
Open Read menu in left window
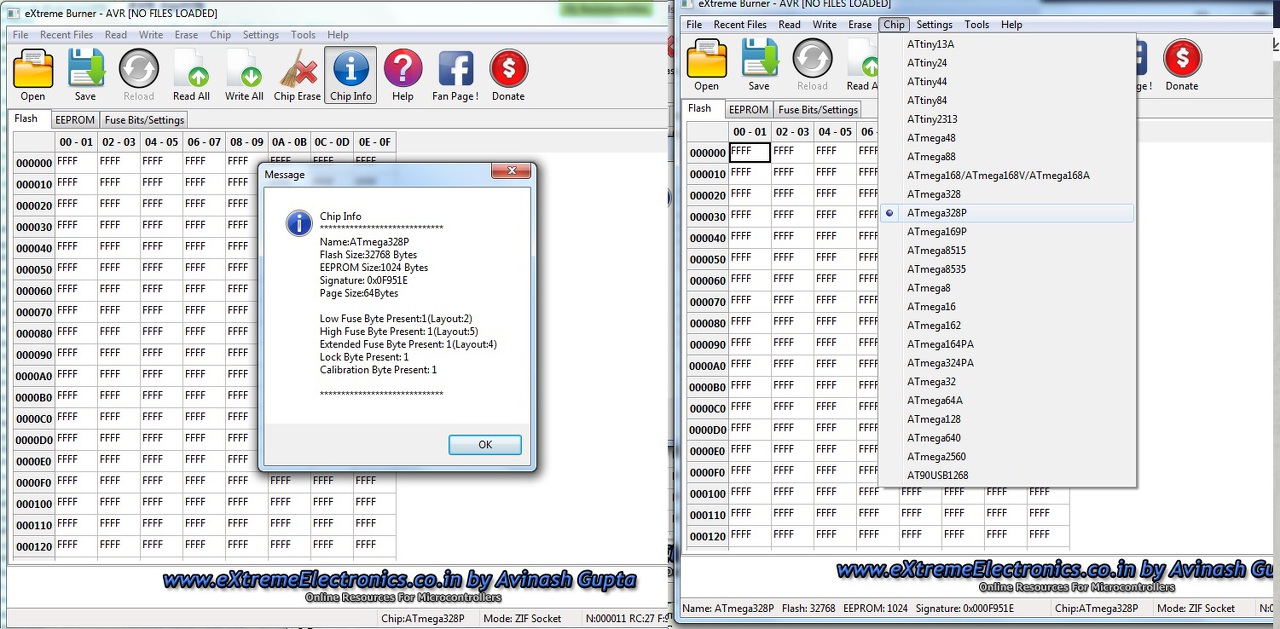coord(116,35)
